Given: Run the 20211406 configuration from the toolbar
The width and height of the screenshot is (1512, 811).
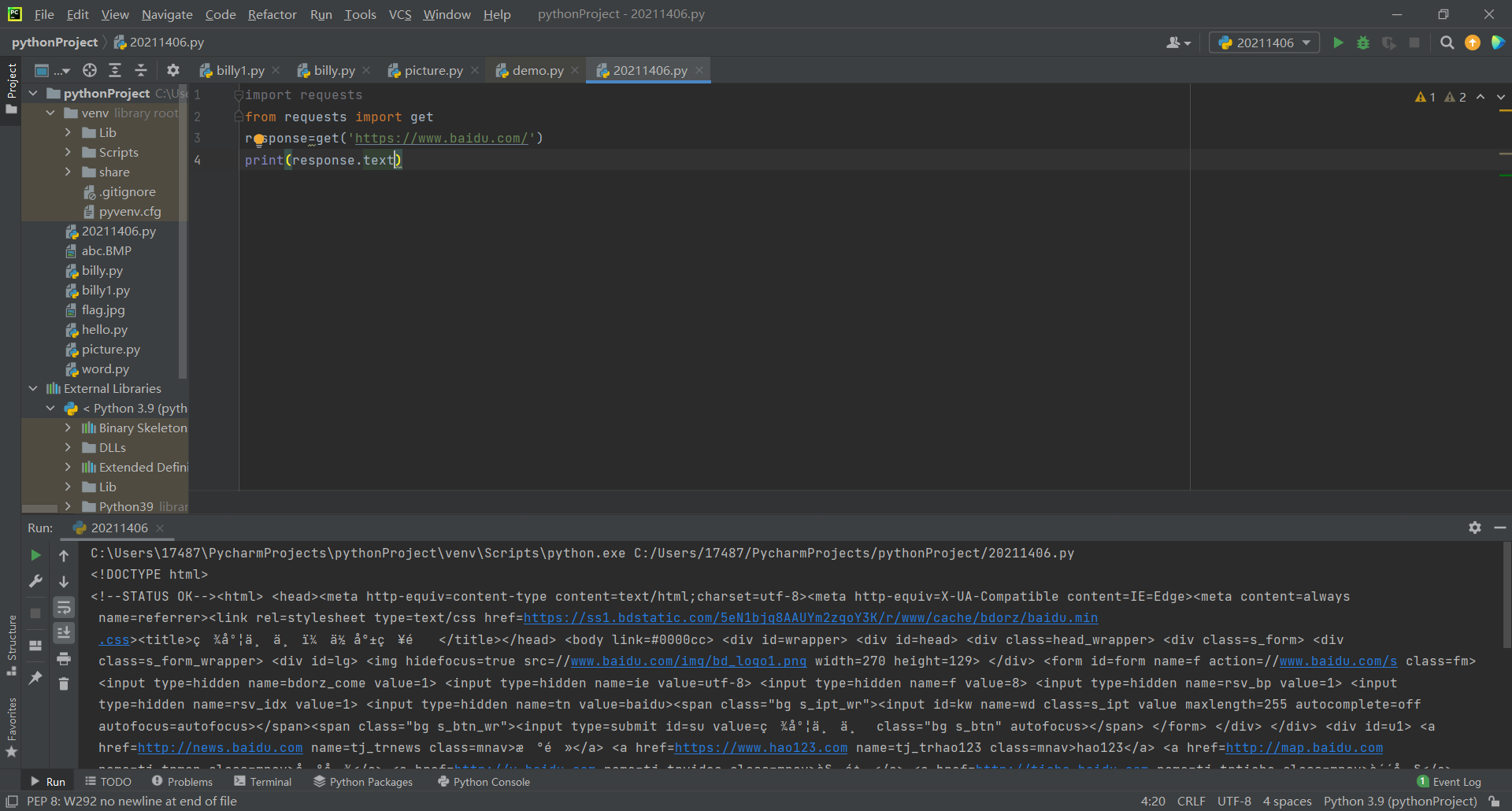Looking at the screenshot, I should [x=1338, y=43].
